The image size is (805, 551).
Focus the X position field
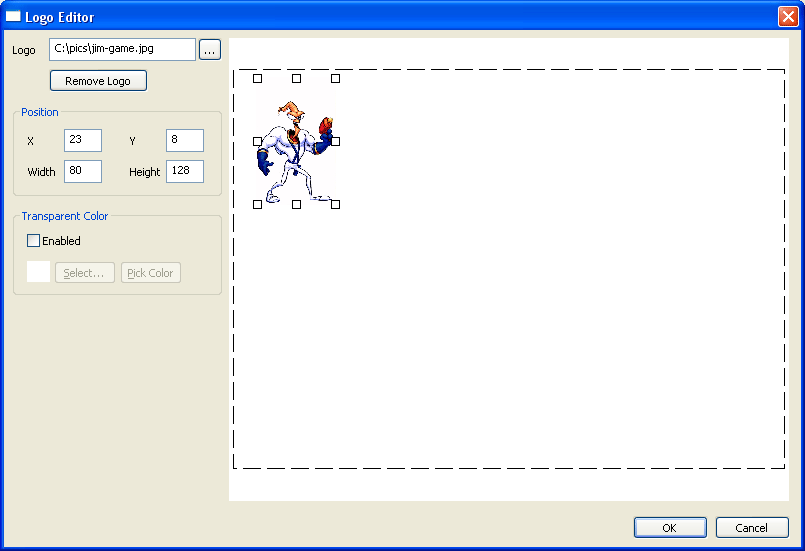(x=83, y=140)
